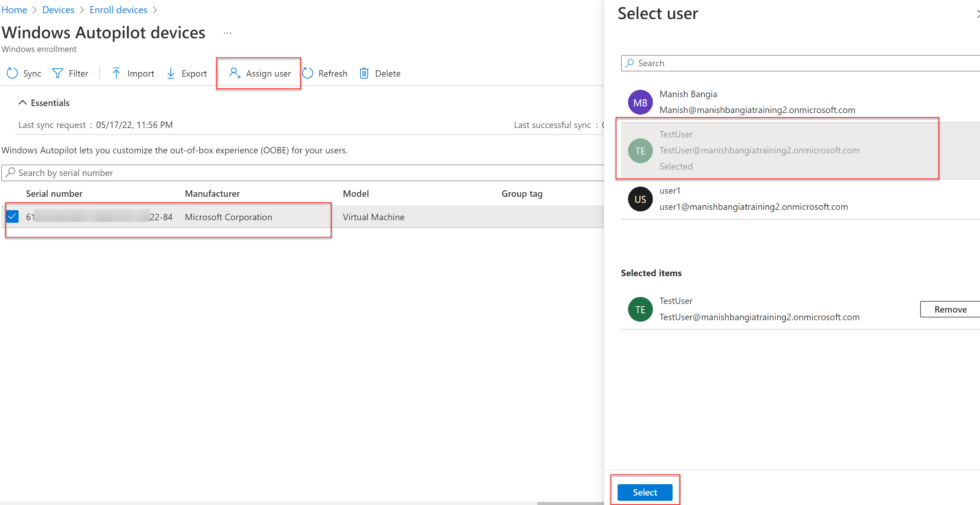Click Search field in Select user panel
This screenshot has width=980, height=505.
coord(801,63)
